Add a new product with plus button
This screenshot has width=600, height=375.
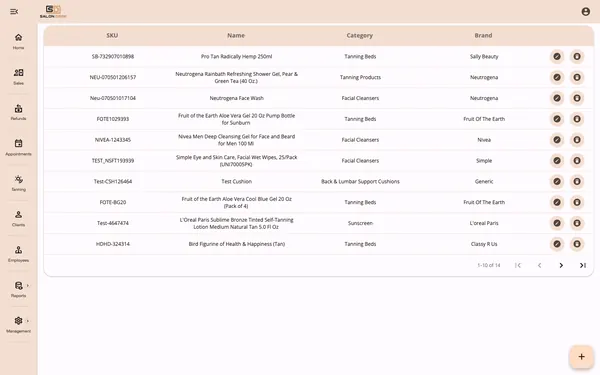pos(581,357)
